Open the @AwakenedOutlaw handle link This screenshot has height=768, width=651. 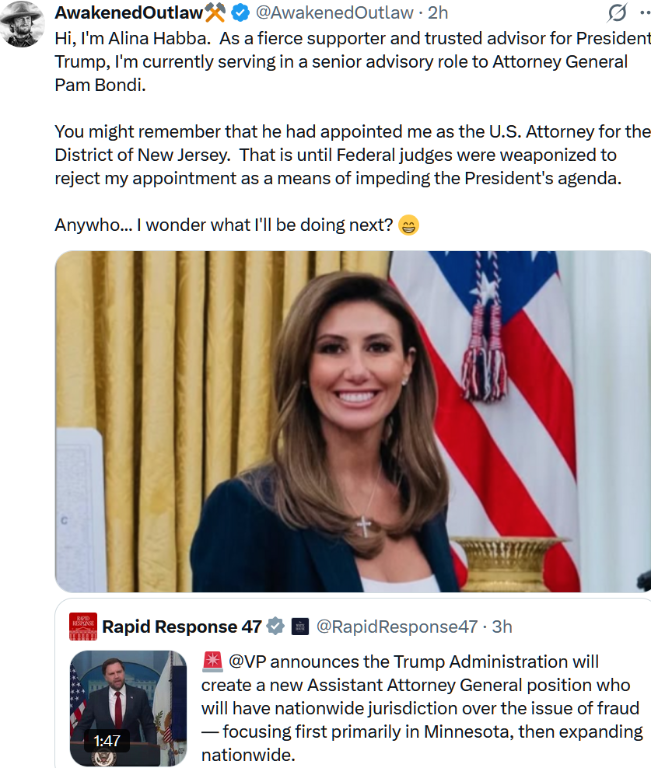click(335, 13)
